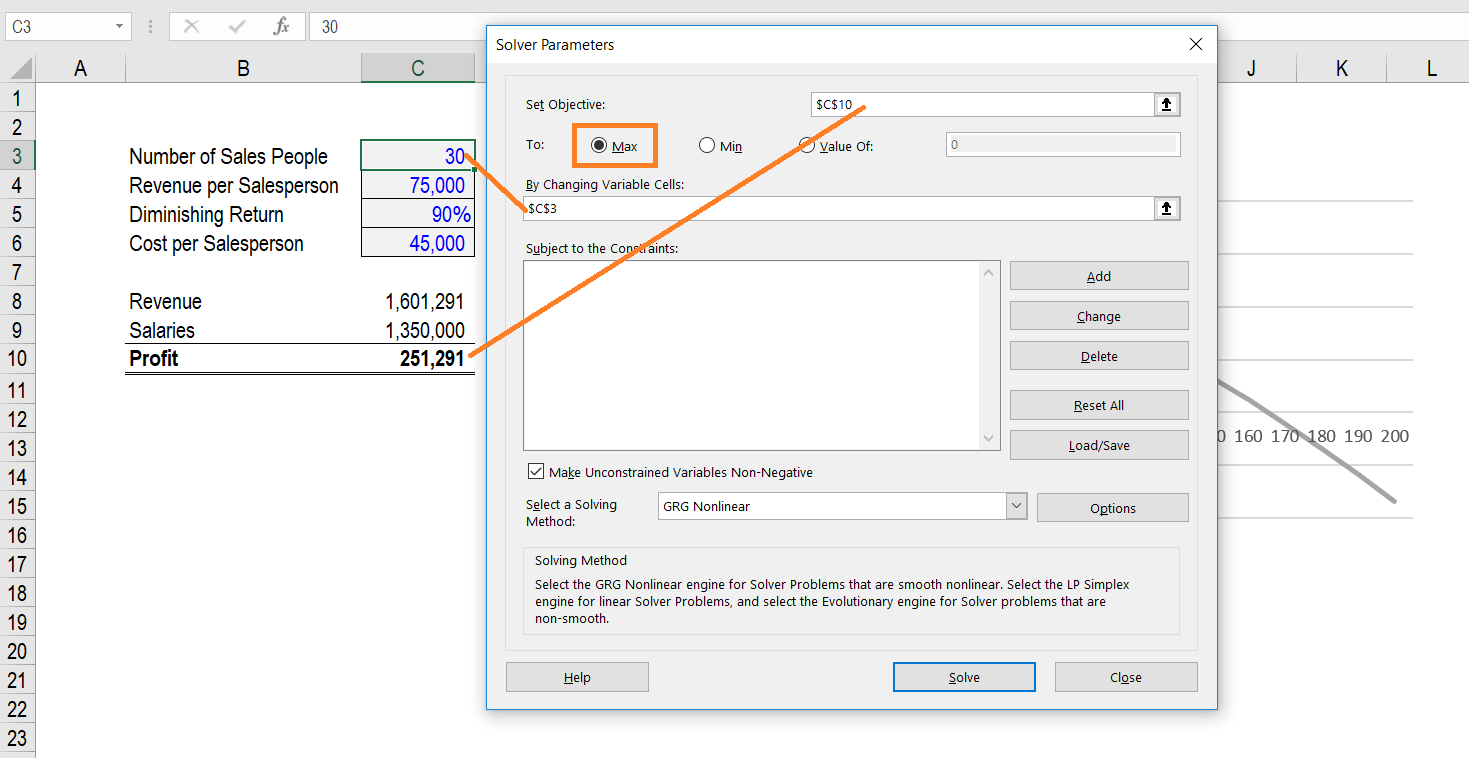The height and width of the screenshot is (758, 1469).
Task: Click the select-all corner triangle of the sheet
Action: tap(18, 68)
